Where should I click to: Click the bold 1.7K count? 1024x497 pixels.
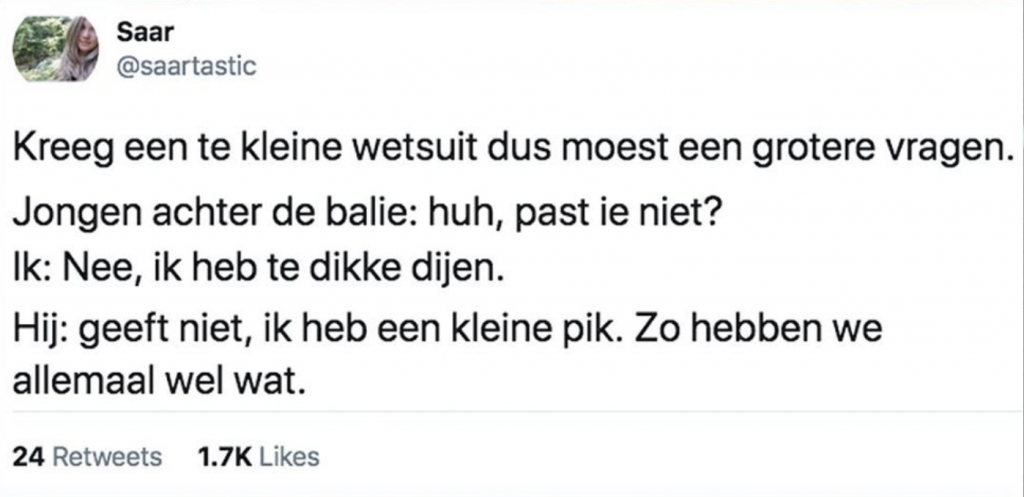[x=225, y=457]
